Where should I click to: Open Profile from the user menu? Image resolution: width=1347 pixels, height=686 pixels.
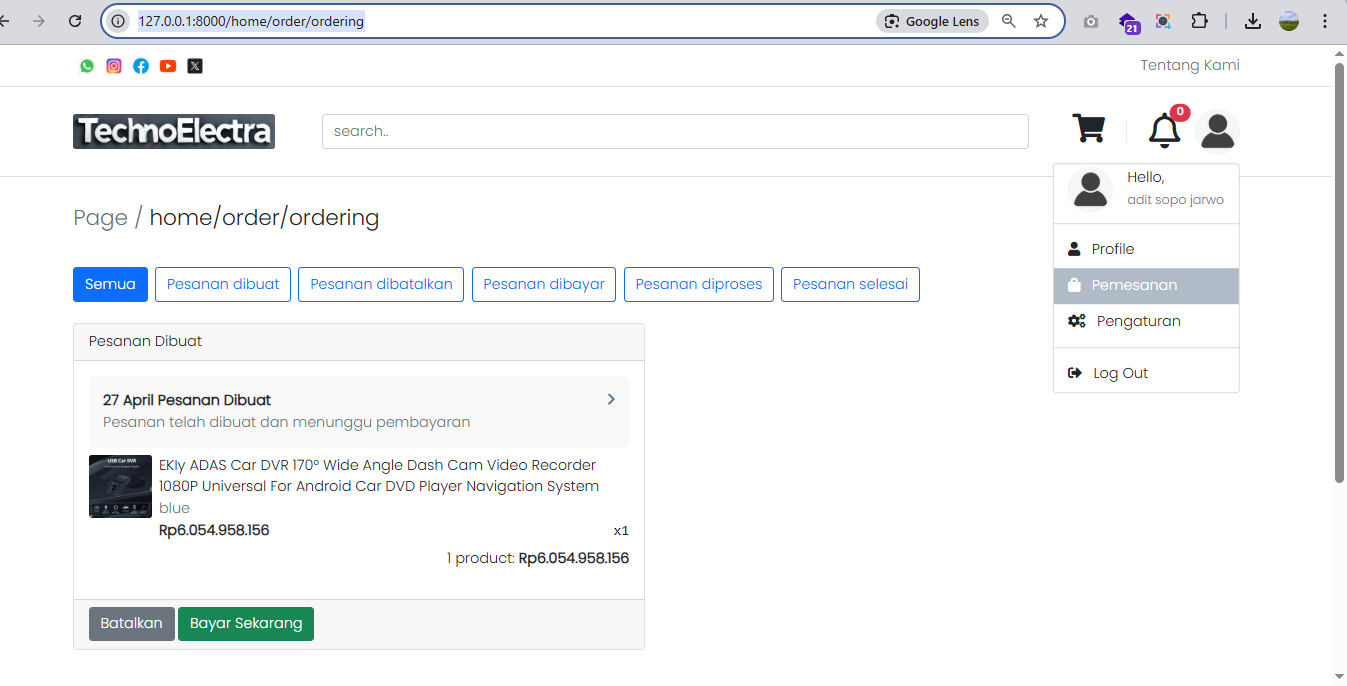coord(1112,249)
